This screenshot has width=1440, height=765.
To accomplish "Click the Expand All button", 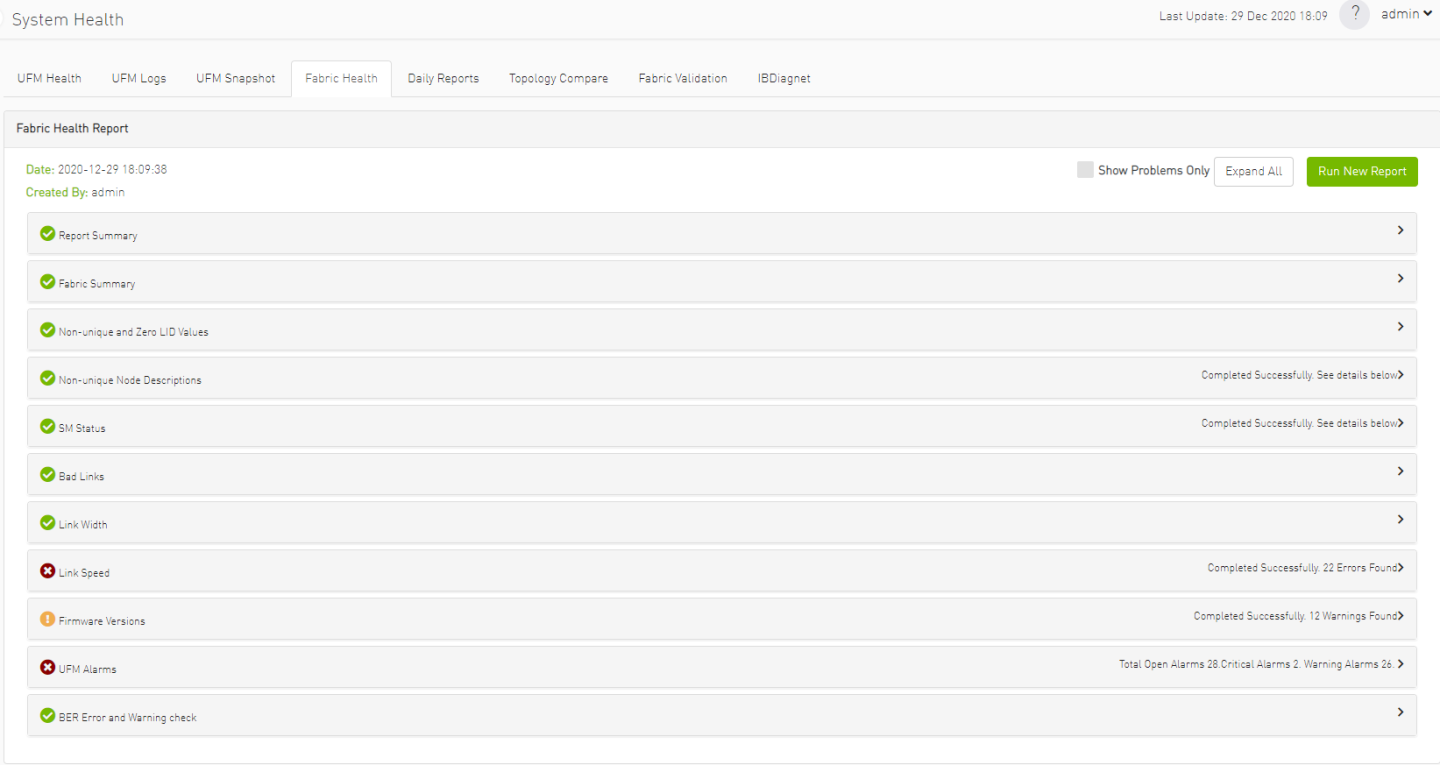I will coord(1253,171).
